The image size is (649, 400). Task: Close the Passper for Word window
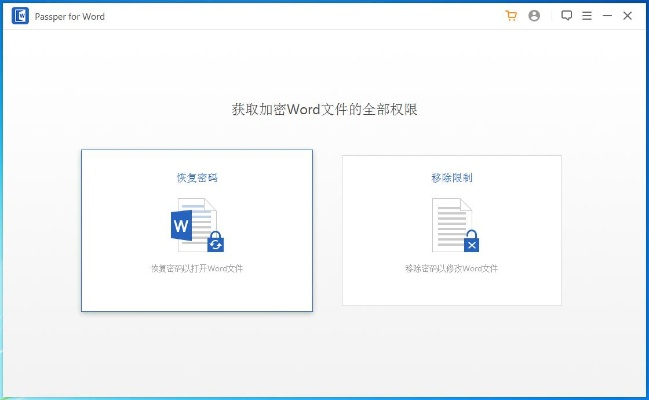627,16
